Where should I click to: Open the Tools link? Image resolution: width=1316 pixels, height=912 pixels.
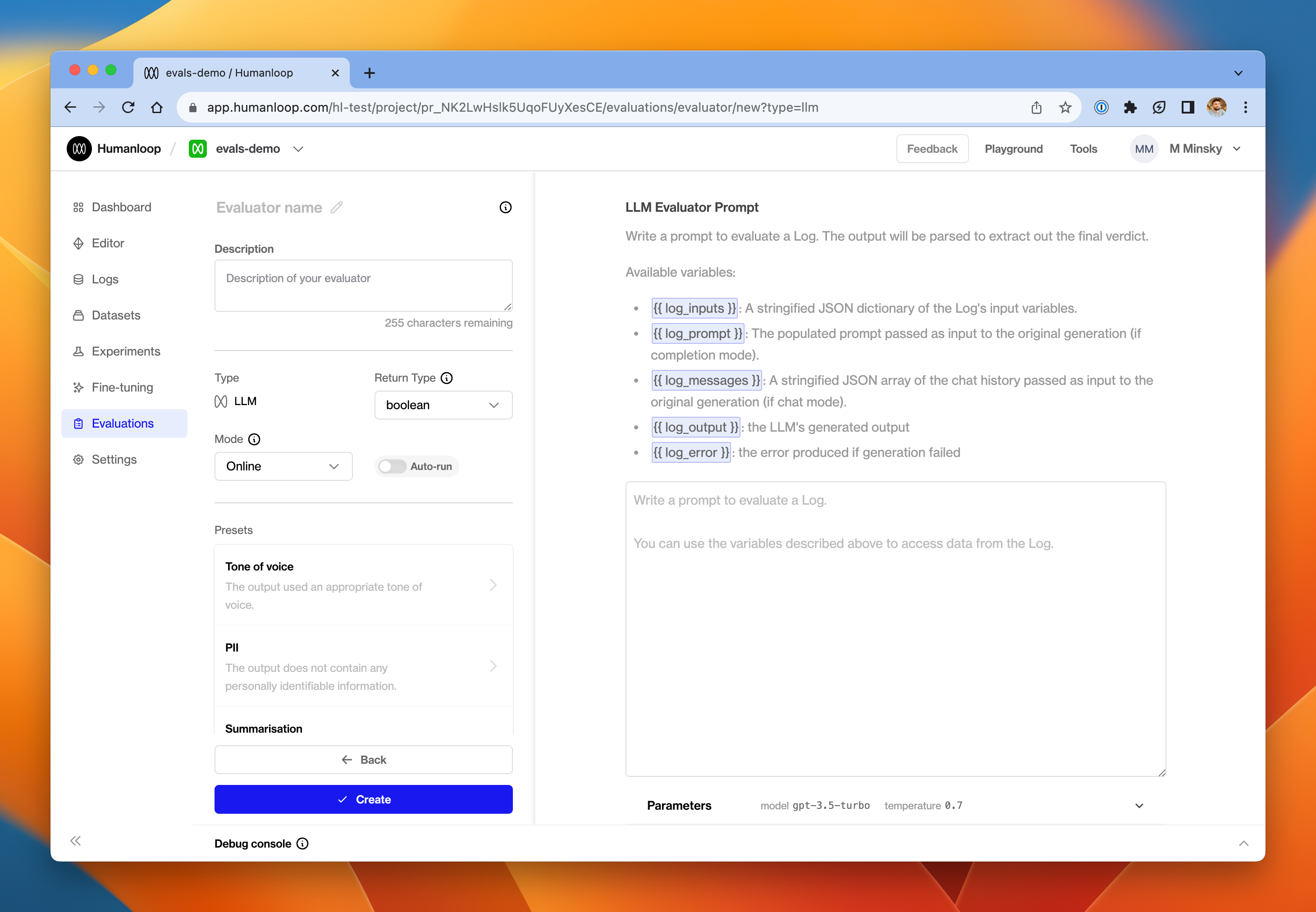(1083, 149)
